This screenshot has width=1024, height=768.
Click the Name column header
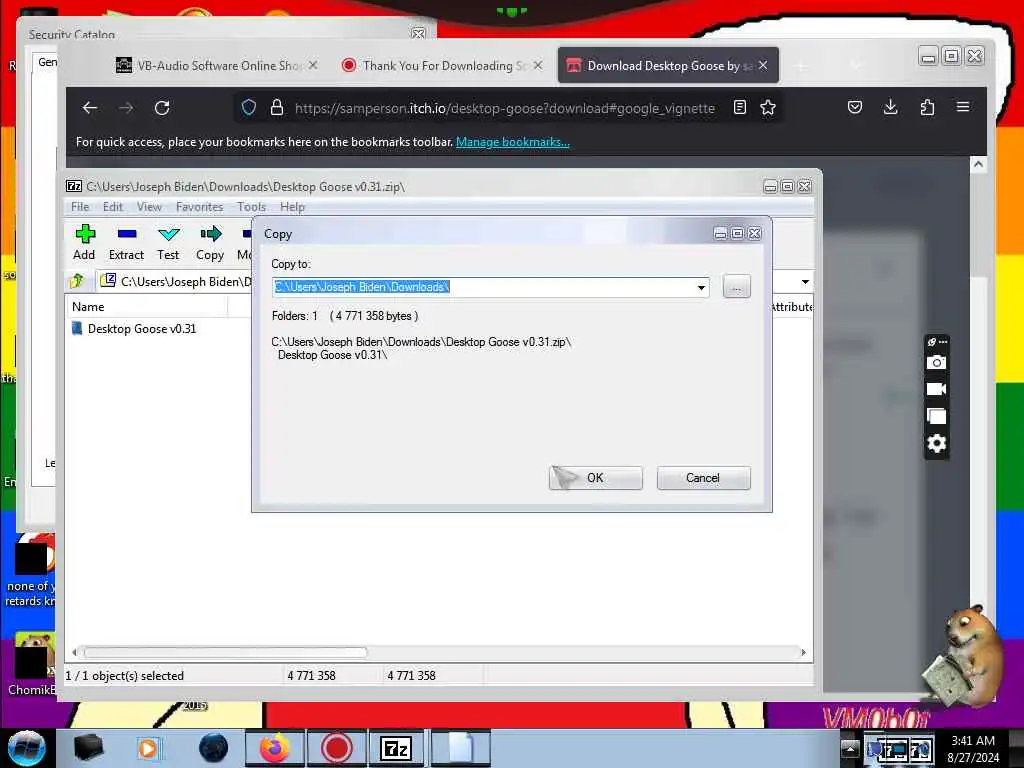click(148, 307)
